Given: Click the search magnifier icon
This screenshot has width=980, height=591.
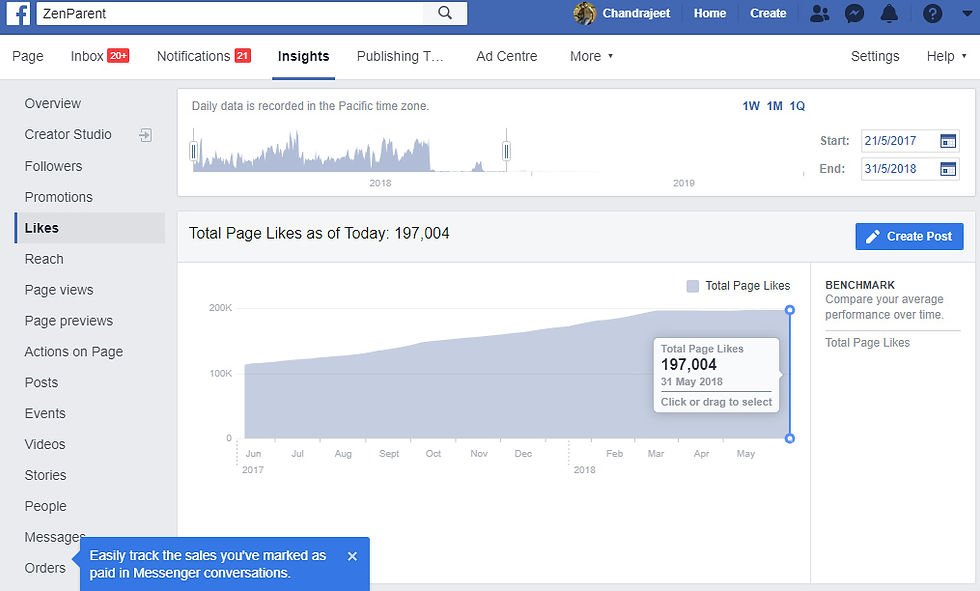Looking at the screenshot, I should click(x=444, y=13).
